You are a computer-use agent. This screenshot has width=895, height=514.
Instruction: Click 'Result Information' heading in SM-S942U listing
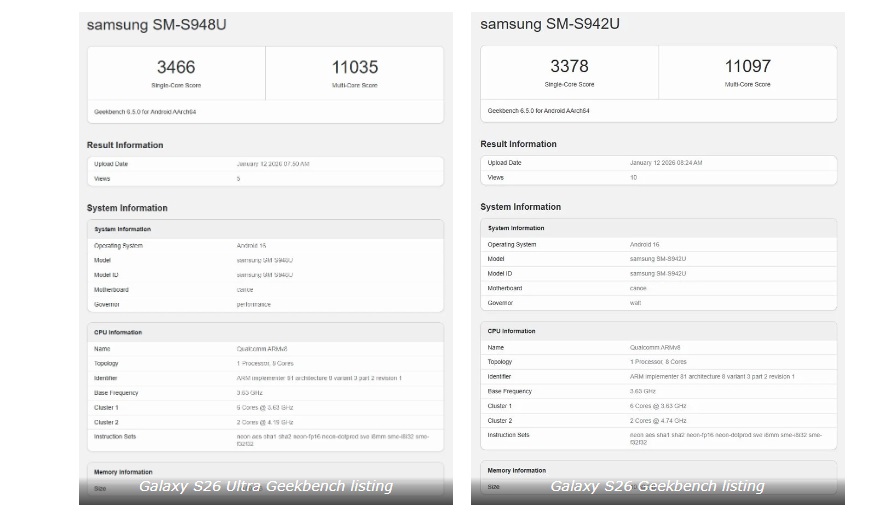coord(518,144)
